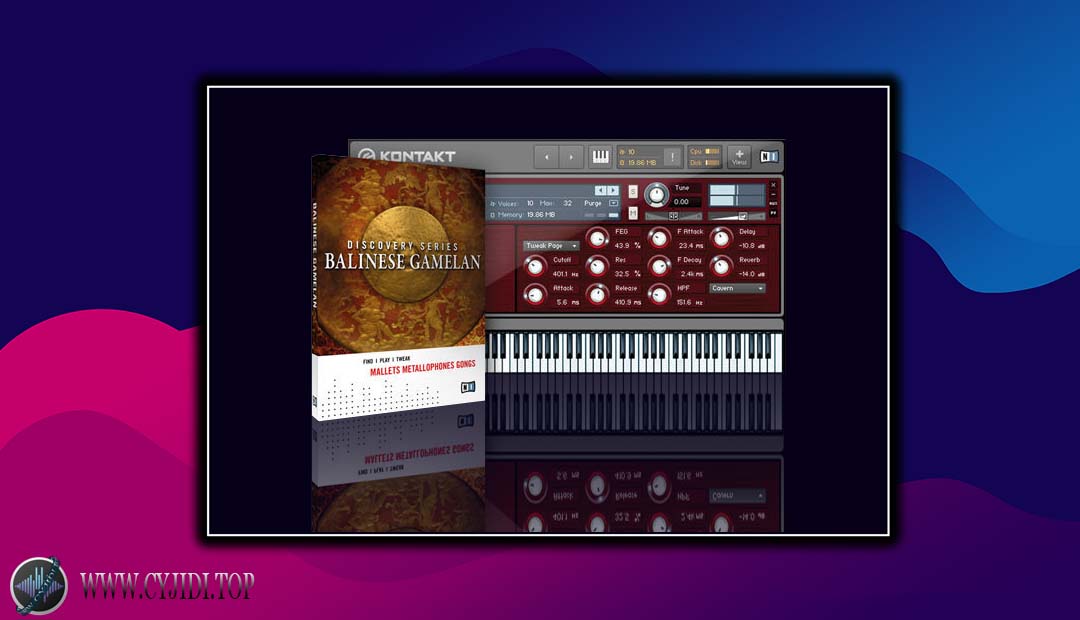Toggle the Mute M button
Viewport: 1080px width, 620px height.
[633, 213]
